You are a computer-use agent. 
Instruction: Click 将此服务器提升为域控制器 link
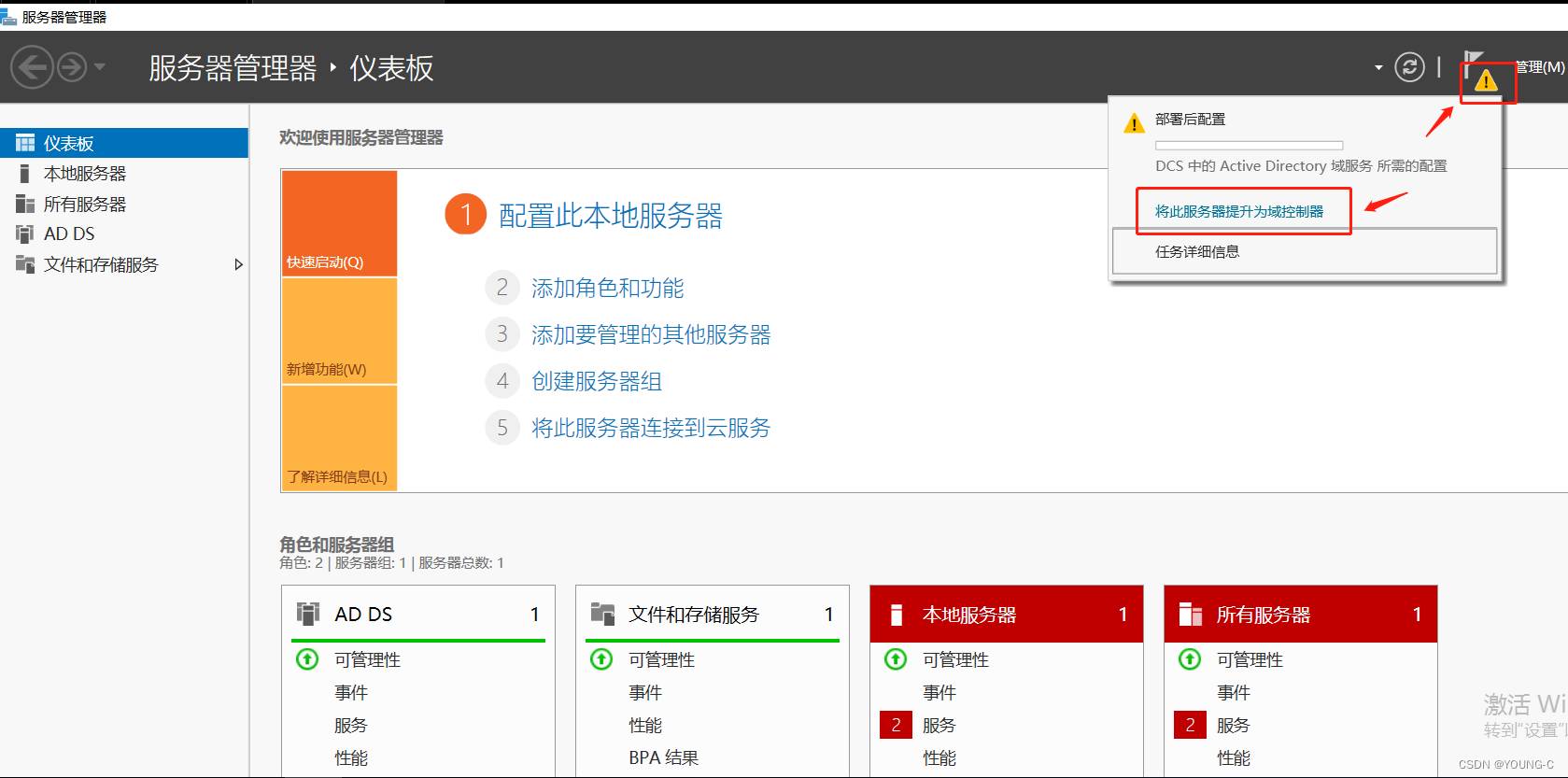click(x=1238, y=212)
